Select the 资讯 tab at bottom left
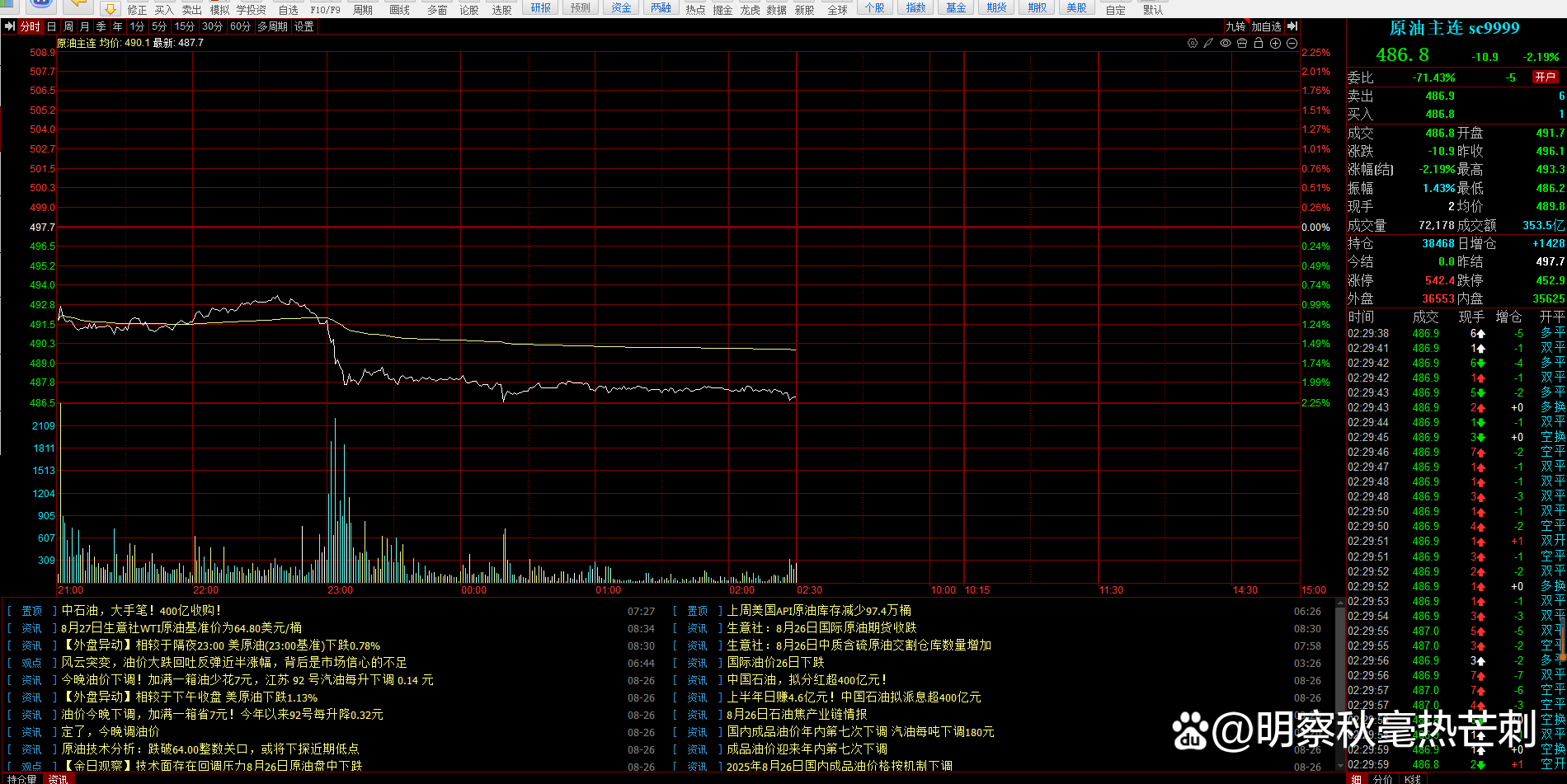 (x=58, y=778)
